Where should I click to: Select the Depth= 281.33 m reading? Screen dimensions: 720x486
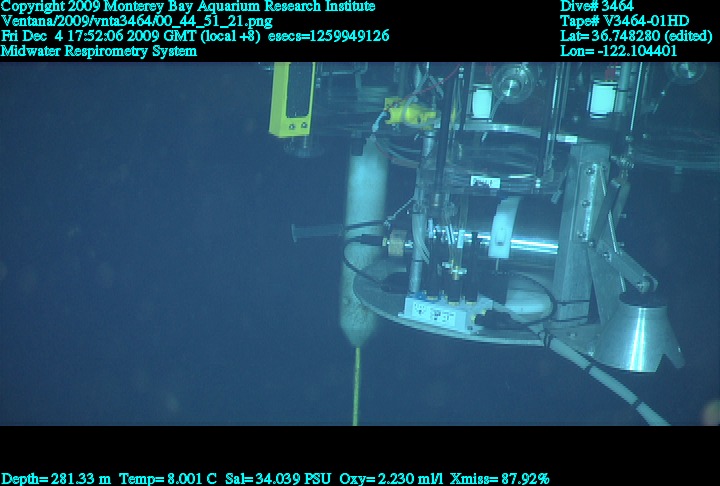(x=57, y=479)
